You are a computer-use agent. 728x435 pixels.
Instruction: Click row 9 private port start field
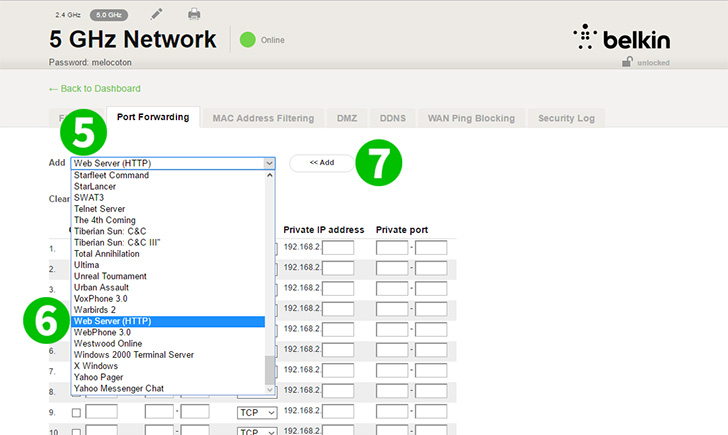(392, 411)
